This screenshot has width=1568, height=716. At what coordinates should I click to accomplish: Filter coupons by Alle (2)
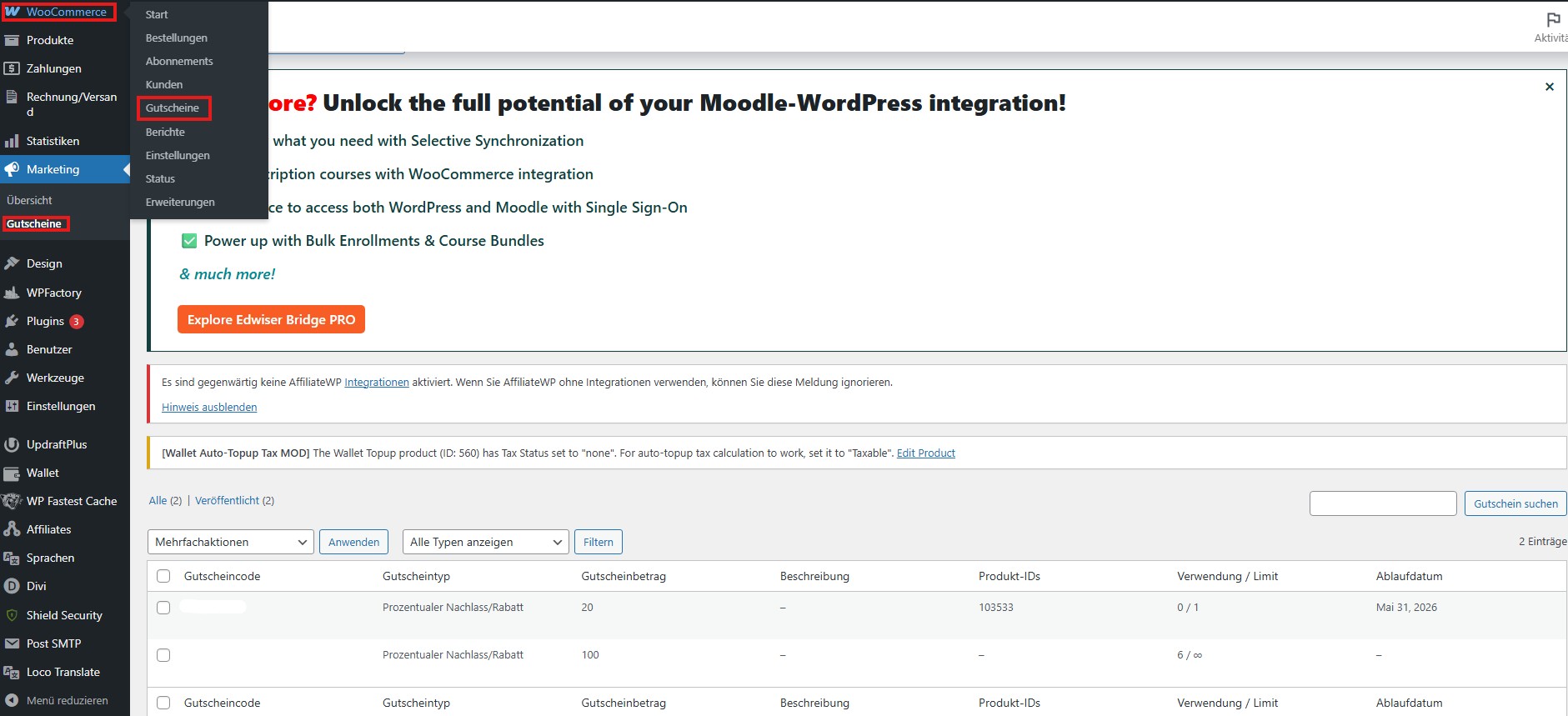(x=165, y=501)
